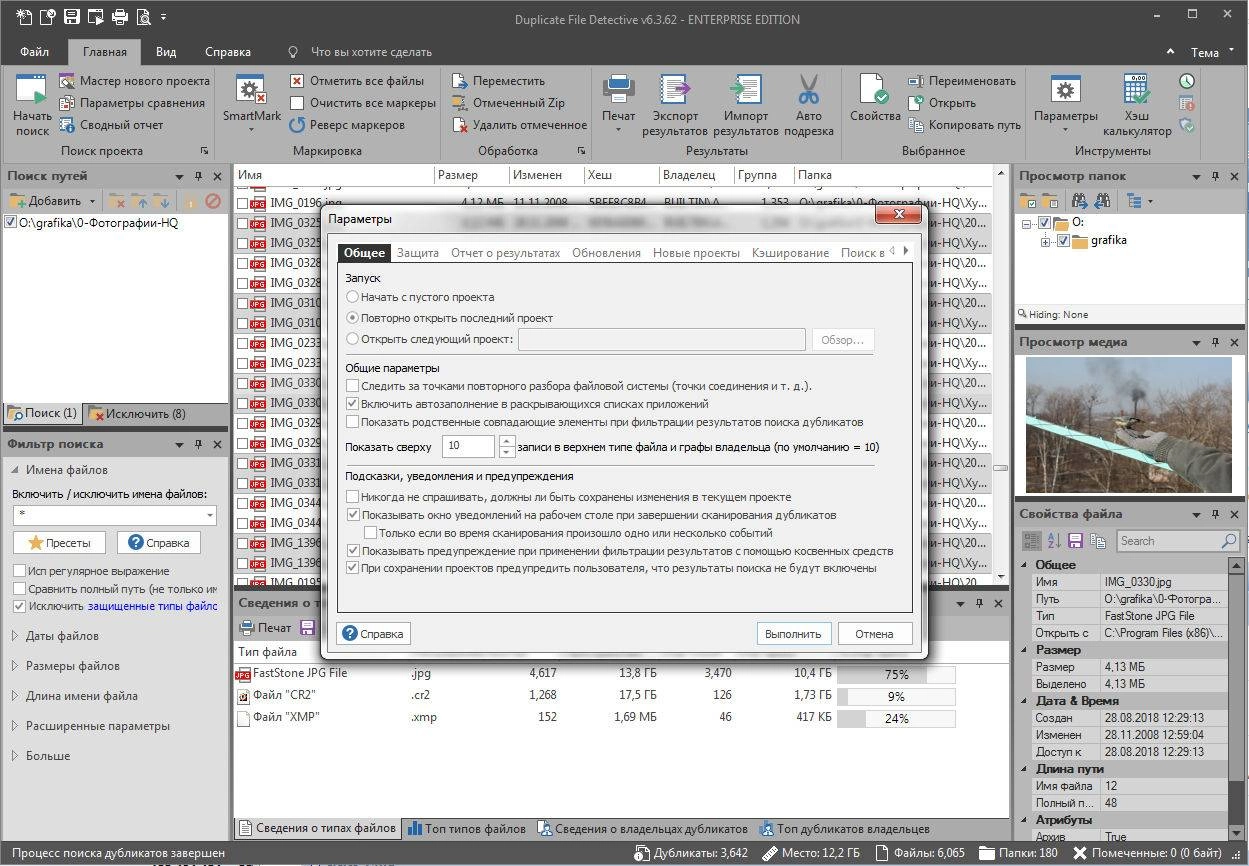1249x866 pixels.
Task: Click the 'защищенные типы файлов' link
Action: coord(152,606)
